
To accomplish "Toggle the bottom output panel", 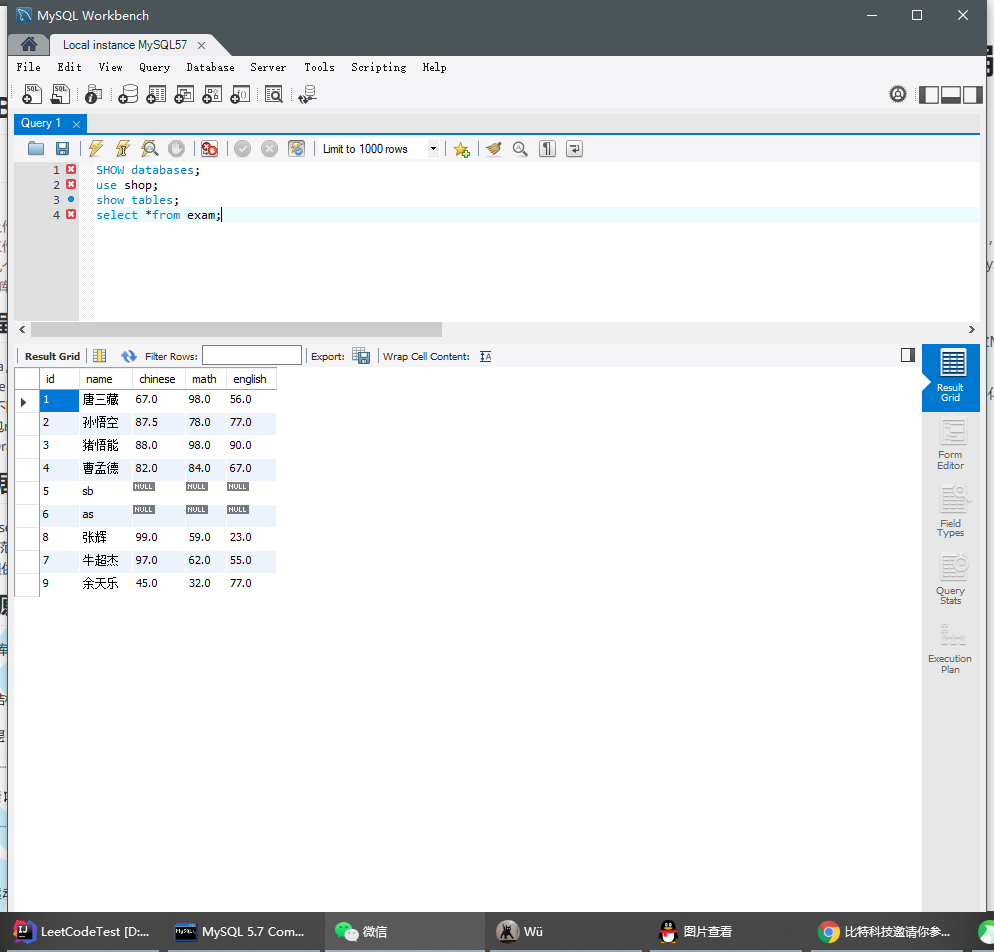I will (x=950, y=94).
